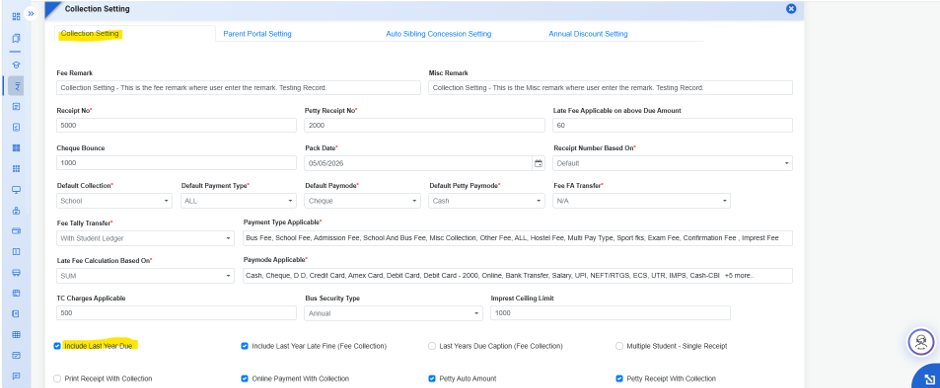Enable Last Years Due Caption option
The width and height of the screenshot is (940, 388).
pos(432,346)
